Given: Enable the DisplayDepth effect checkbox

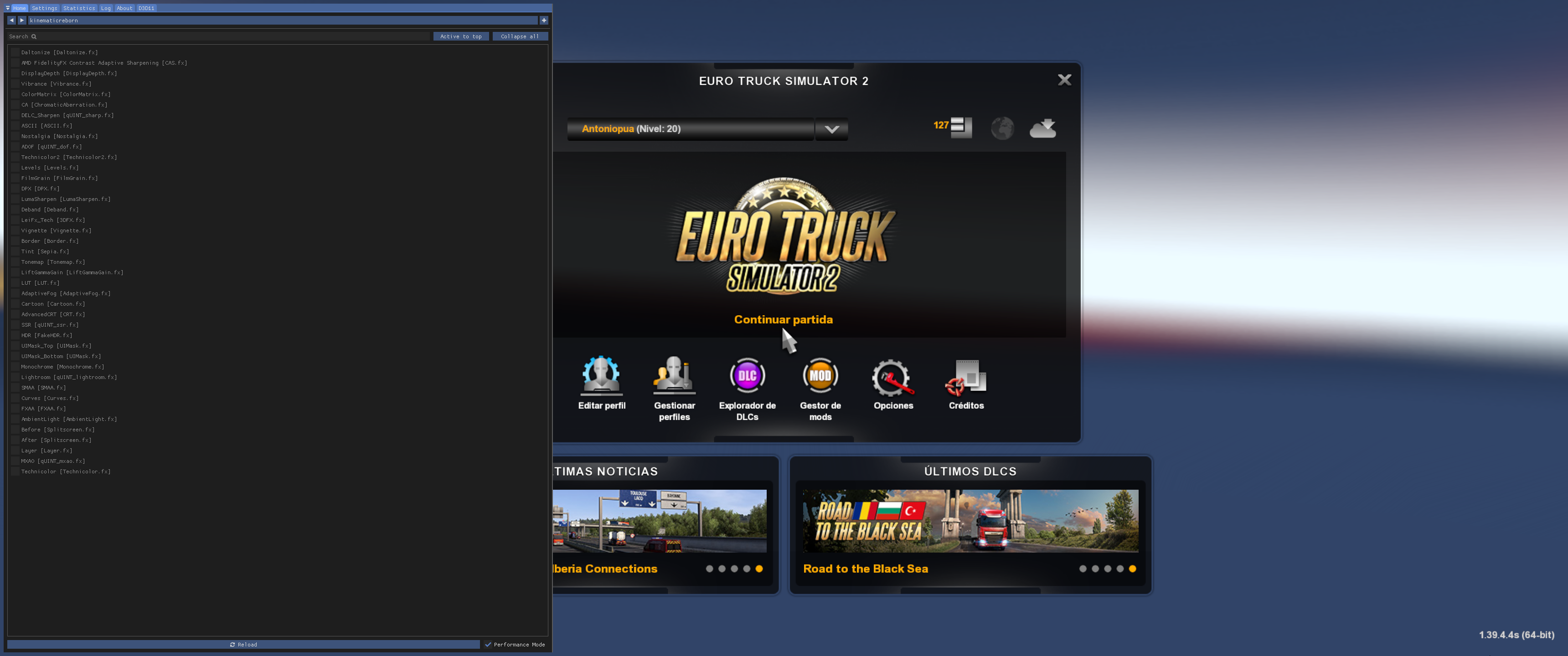Looking at the screenshot, I should click(15, 73).
